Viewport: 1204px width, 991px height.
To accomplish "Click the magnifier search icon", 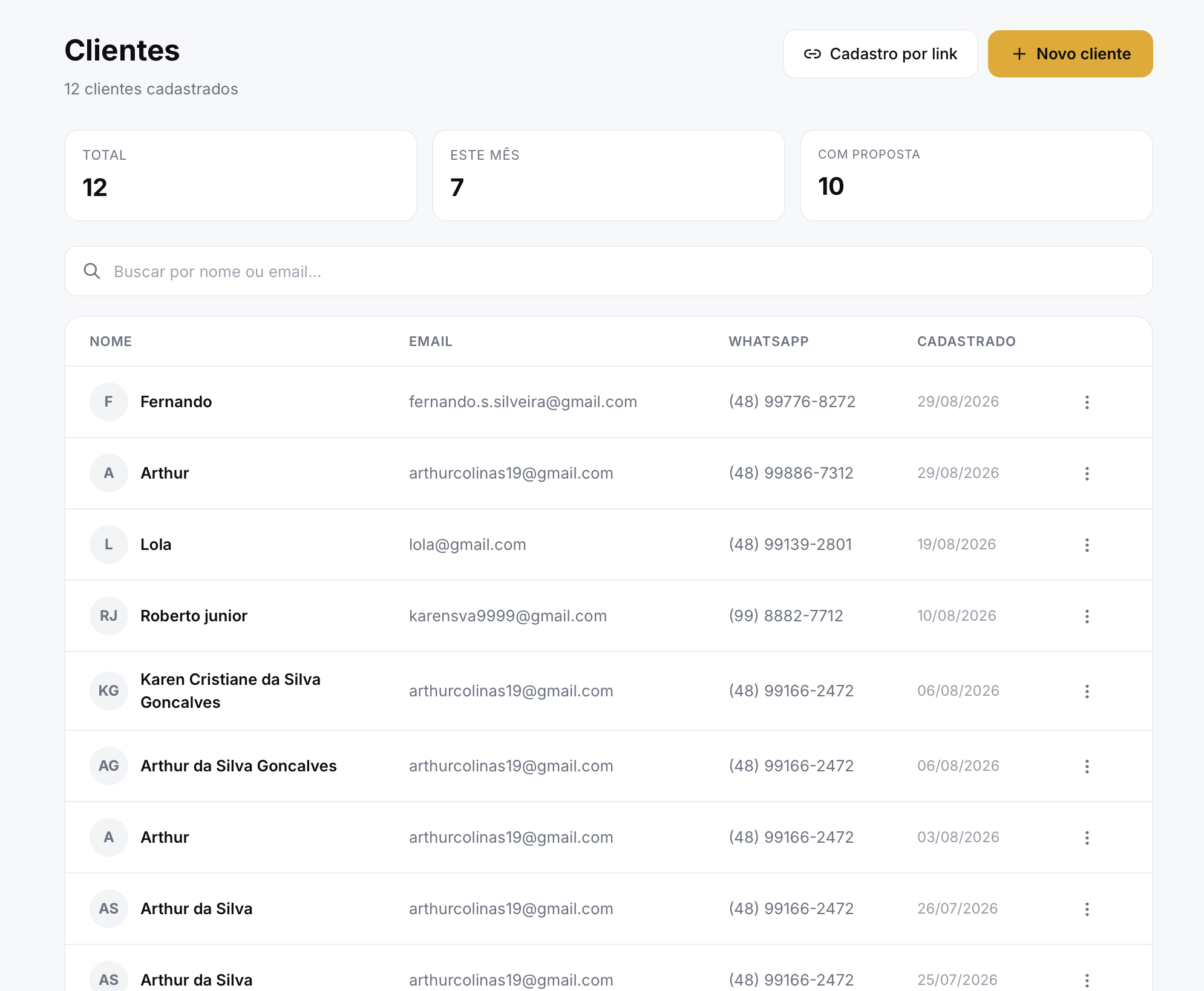I will (92, 271).
